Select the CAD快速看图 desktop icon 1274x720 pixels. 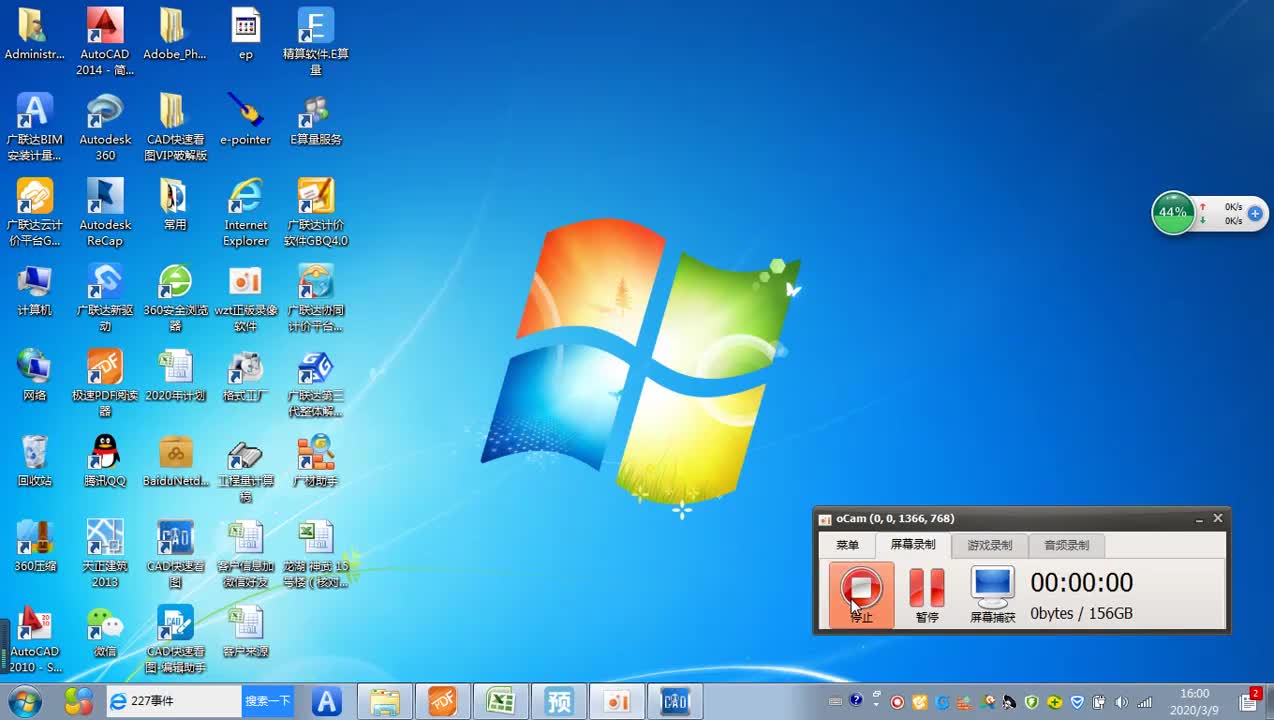175,552
